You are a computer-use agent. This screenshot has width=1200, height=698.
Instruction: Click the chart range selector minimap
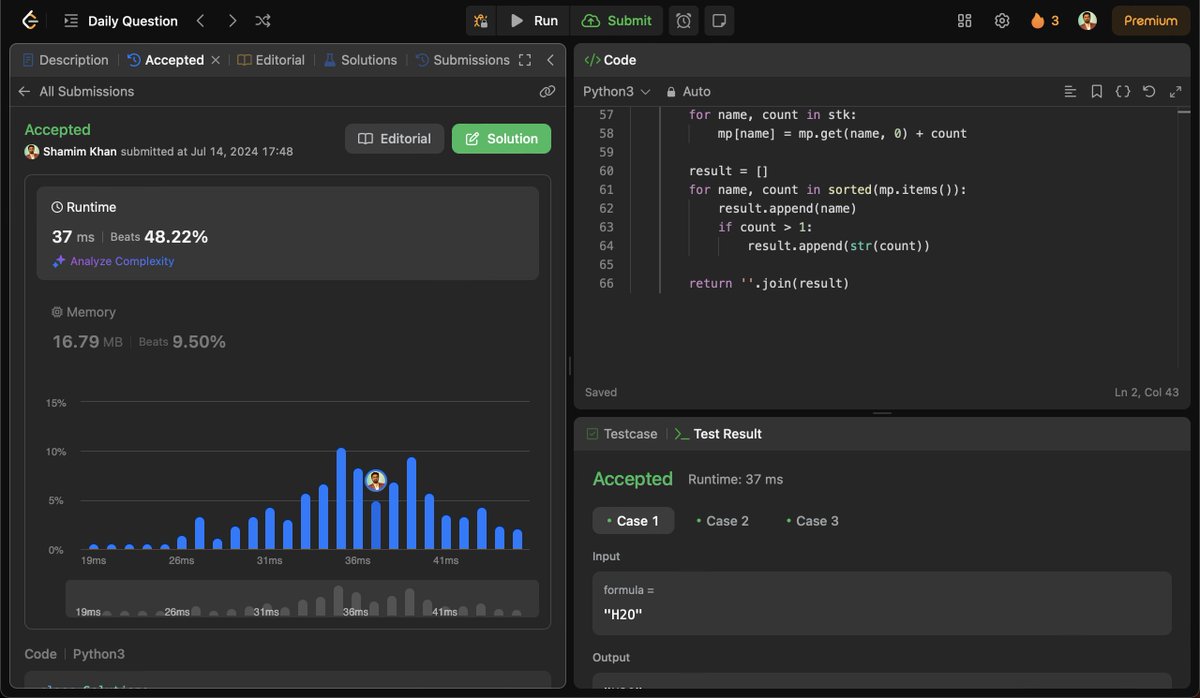[302, 598]
